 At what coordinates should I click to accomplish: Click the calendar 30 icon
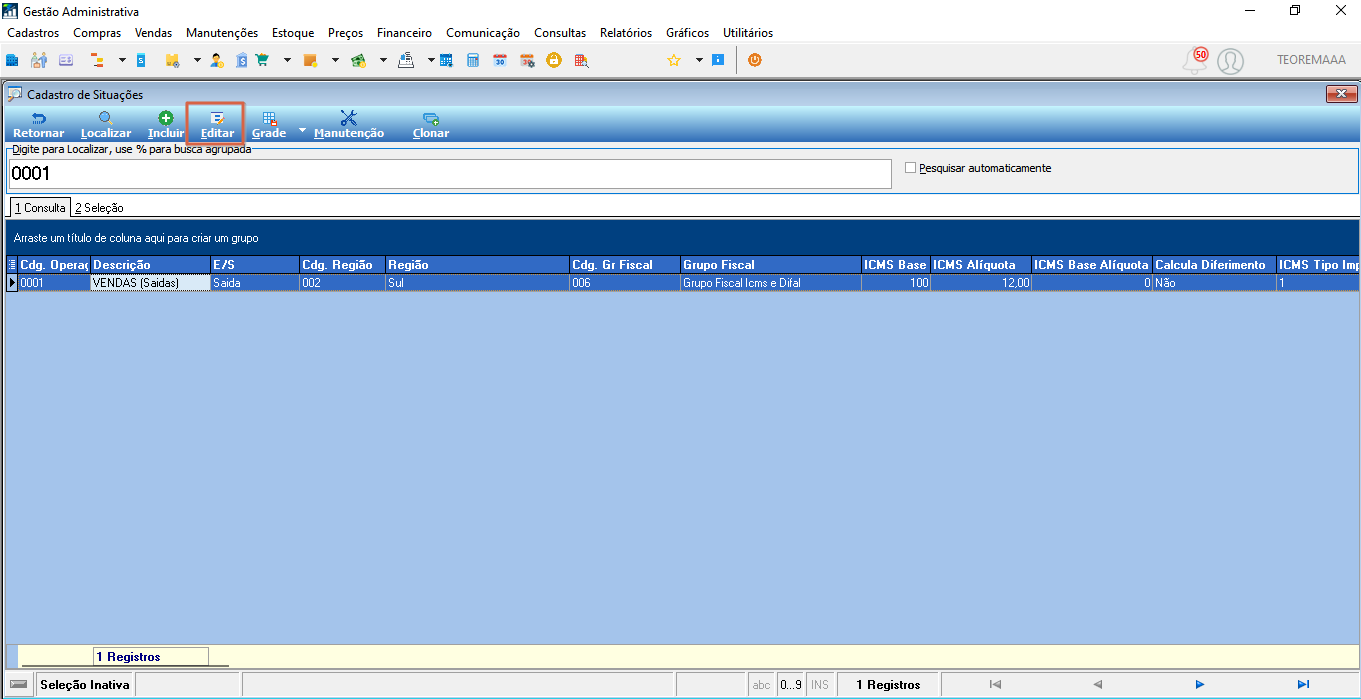coord(500,60)
